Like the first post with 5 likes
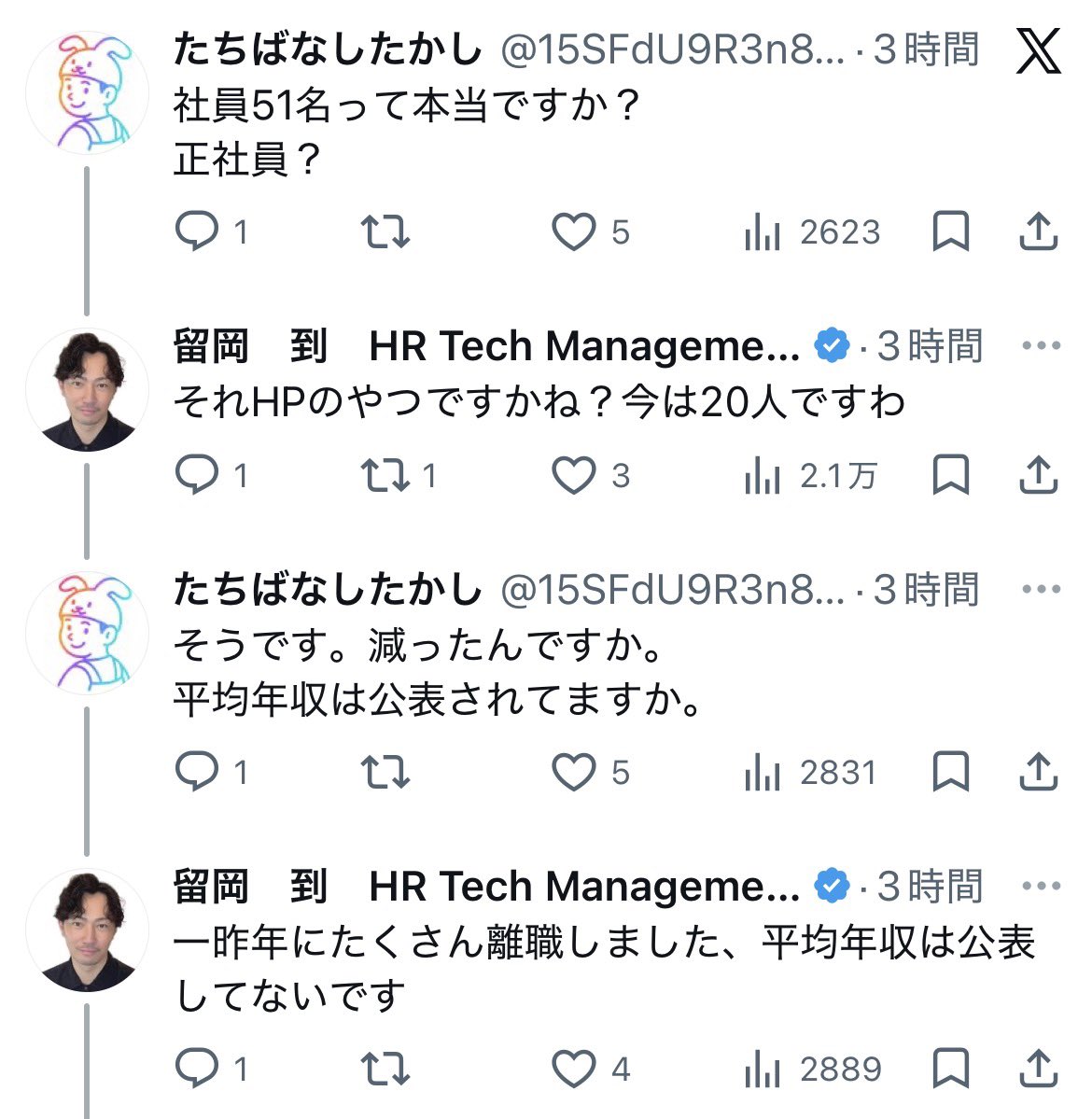This screenshot has height=1119, width=1092. (573, 231)
